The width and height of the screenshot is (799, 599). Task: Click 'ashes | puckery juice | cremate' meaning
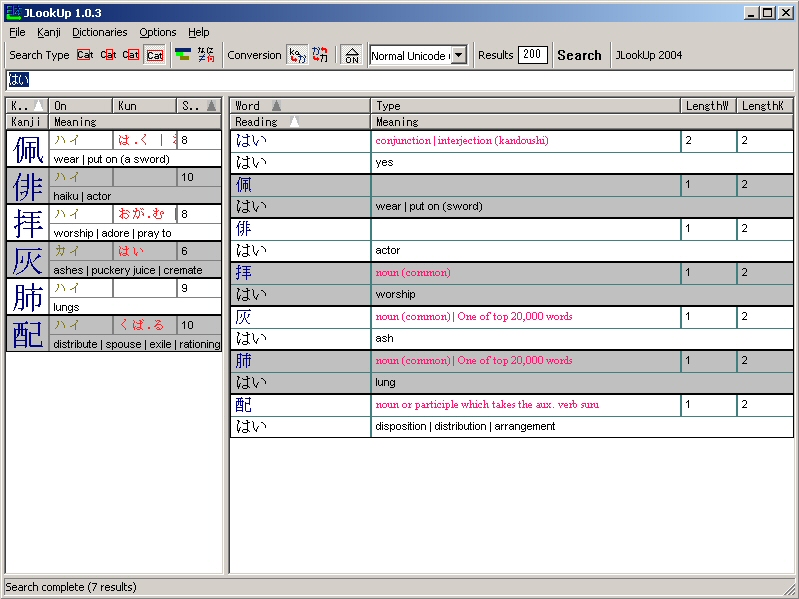[127, 270]
